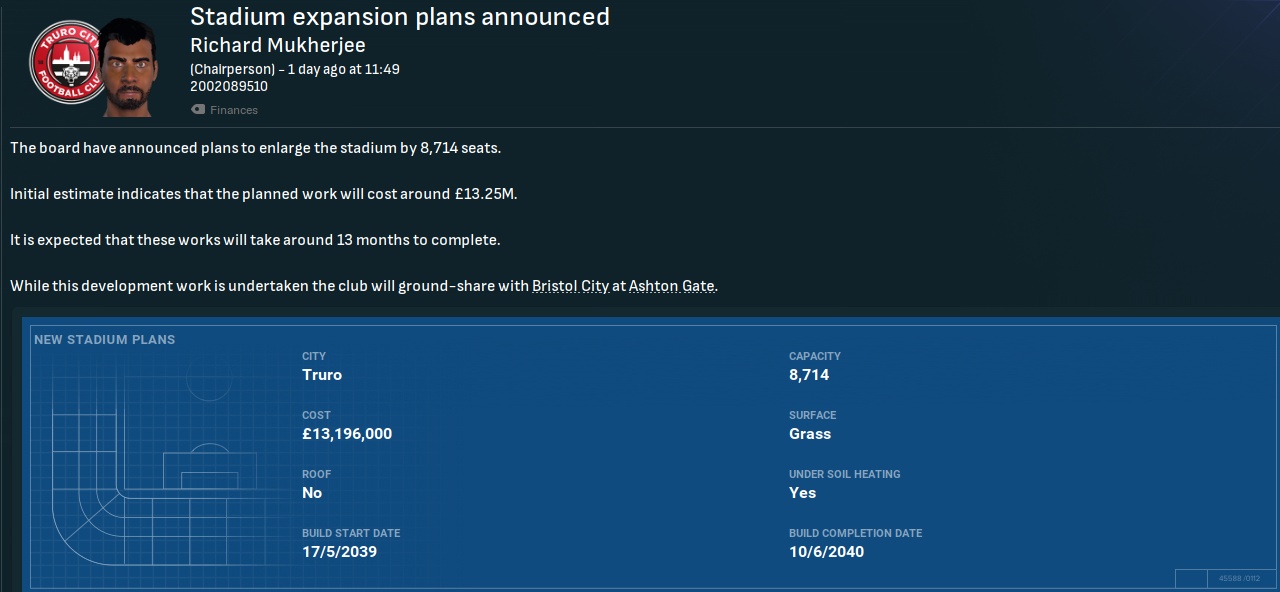The height and width of the screenshot is (592, 1280).
Task: Select the Grass surface value
Action: tap(810, 434)
